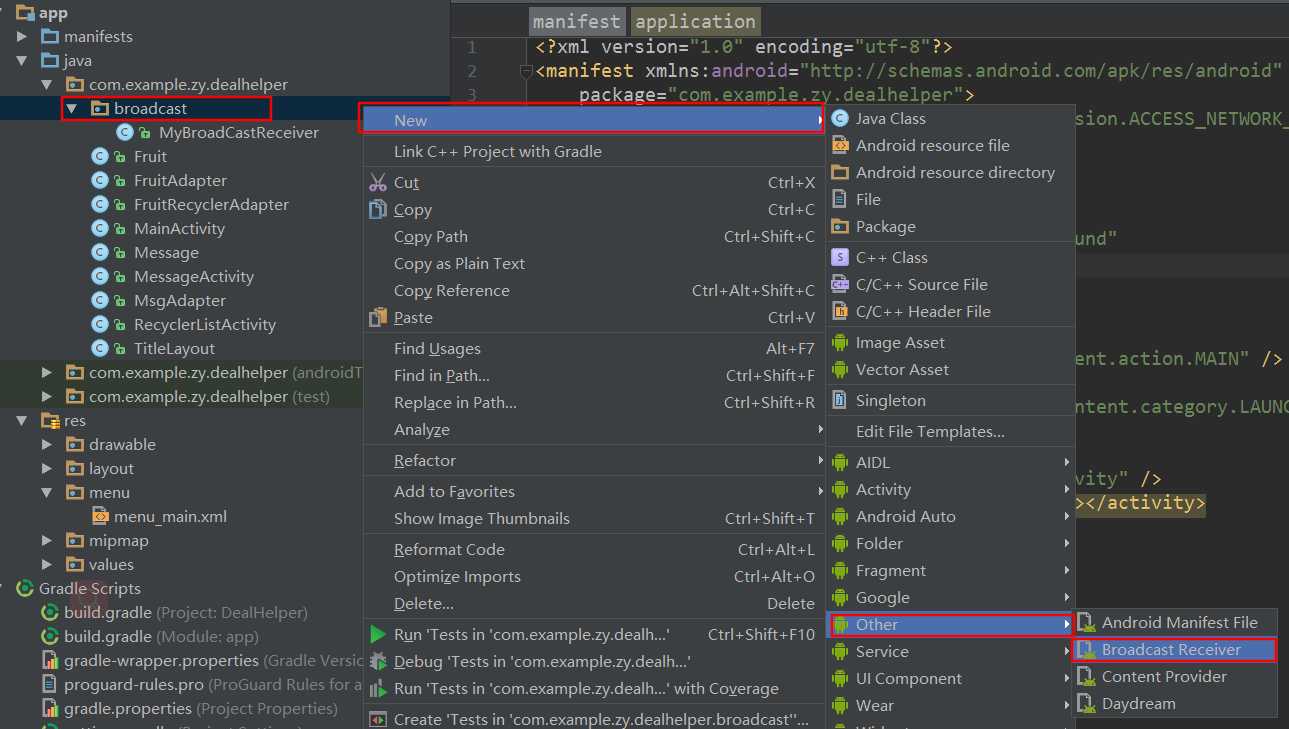
Task: Click the Vector Asset android icon
Action: click(x=840, y=369)
